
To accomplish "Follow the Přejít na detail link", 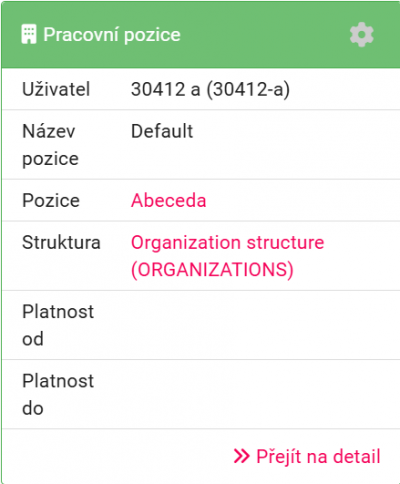I will click(x=307, y=456).
